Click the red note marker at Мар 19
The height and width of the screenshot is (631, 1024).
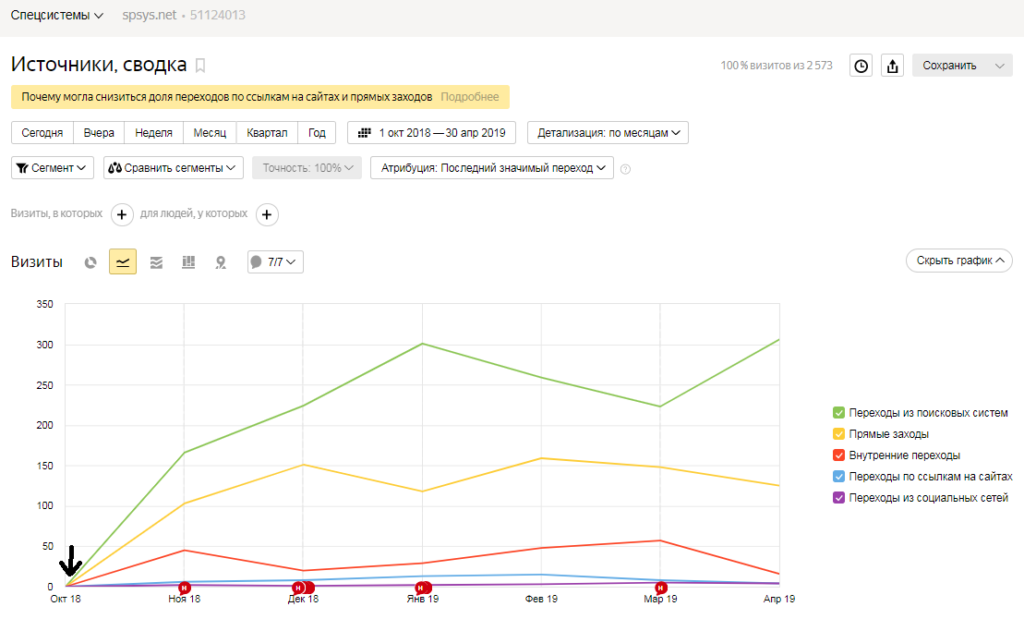(x=661, y=588)
